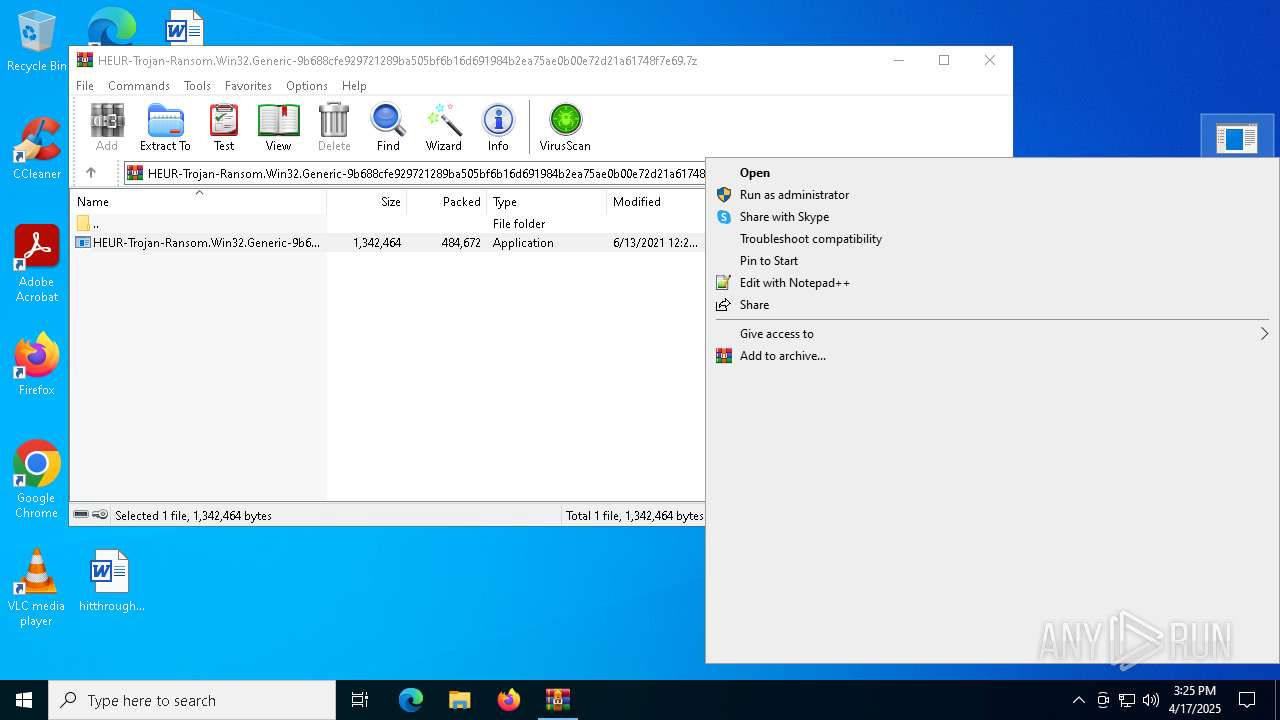This screenshot has height=720, width=1280.
Task: Click the Extract To toolbar icon
Action: click(165, 127)
